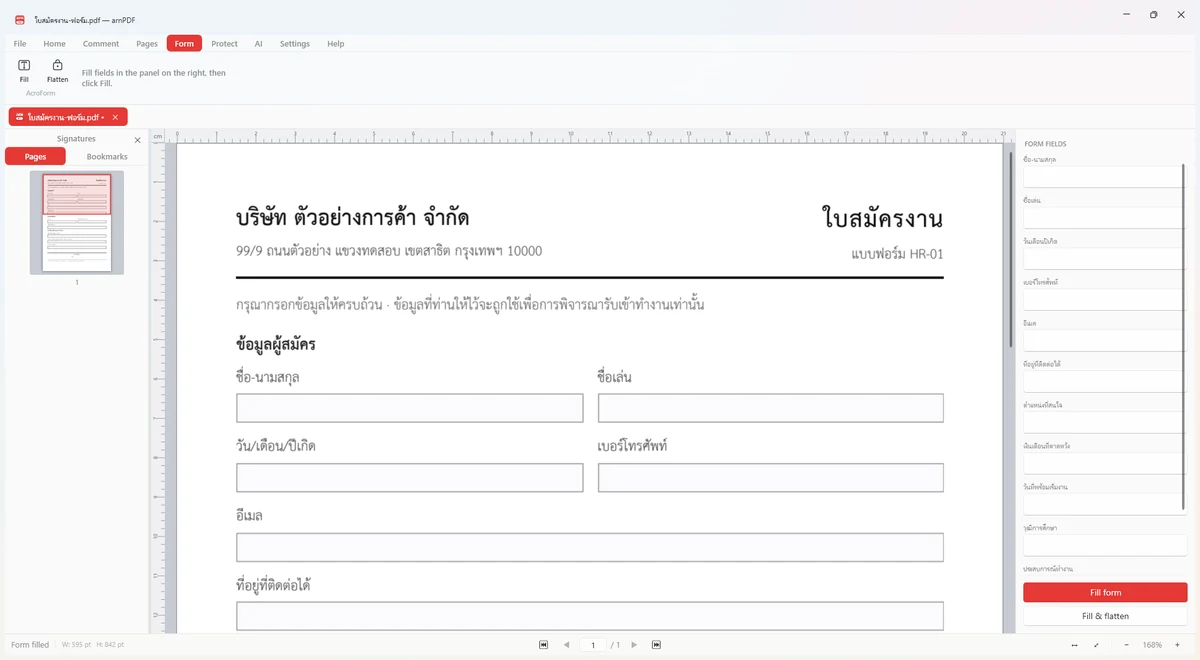Fit whole page in view
Screen dimensions: 1200x660
click(1097, 645)
